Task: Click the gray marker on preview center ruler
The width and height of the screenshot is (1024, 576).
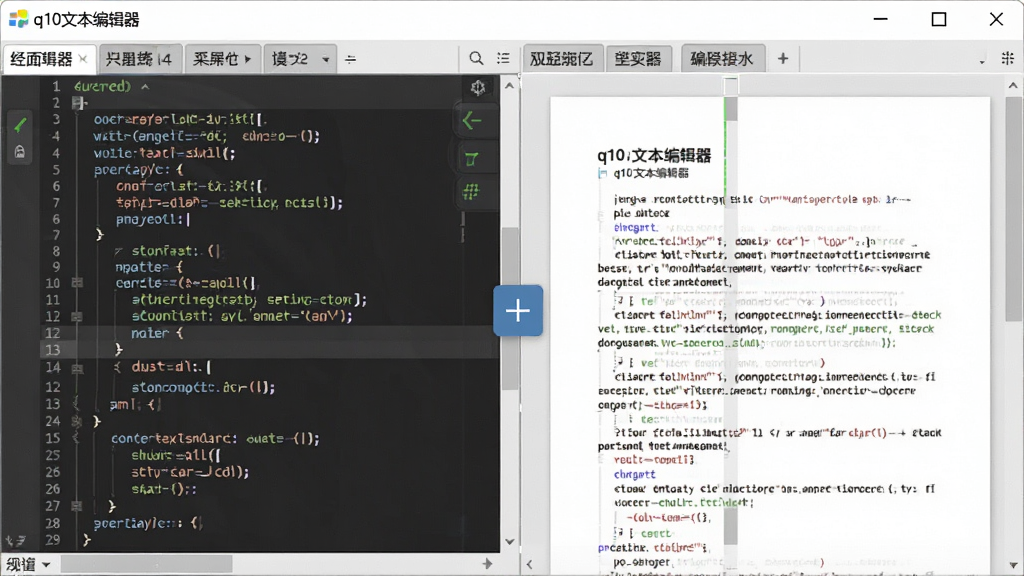Action: tap(731, 109)
